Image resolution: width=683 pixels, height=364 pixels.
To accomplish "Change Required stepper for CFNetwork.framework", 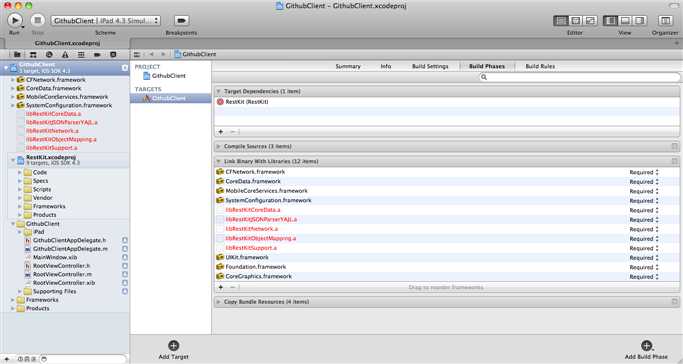I will (657, 172).
